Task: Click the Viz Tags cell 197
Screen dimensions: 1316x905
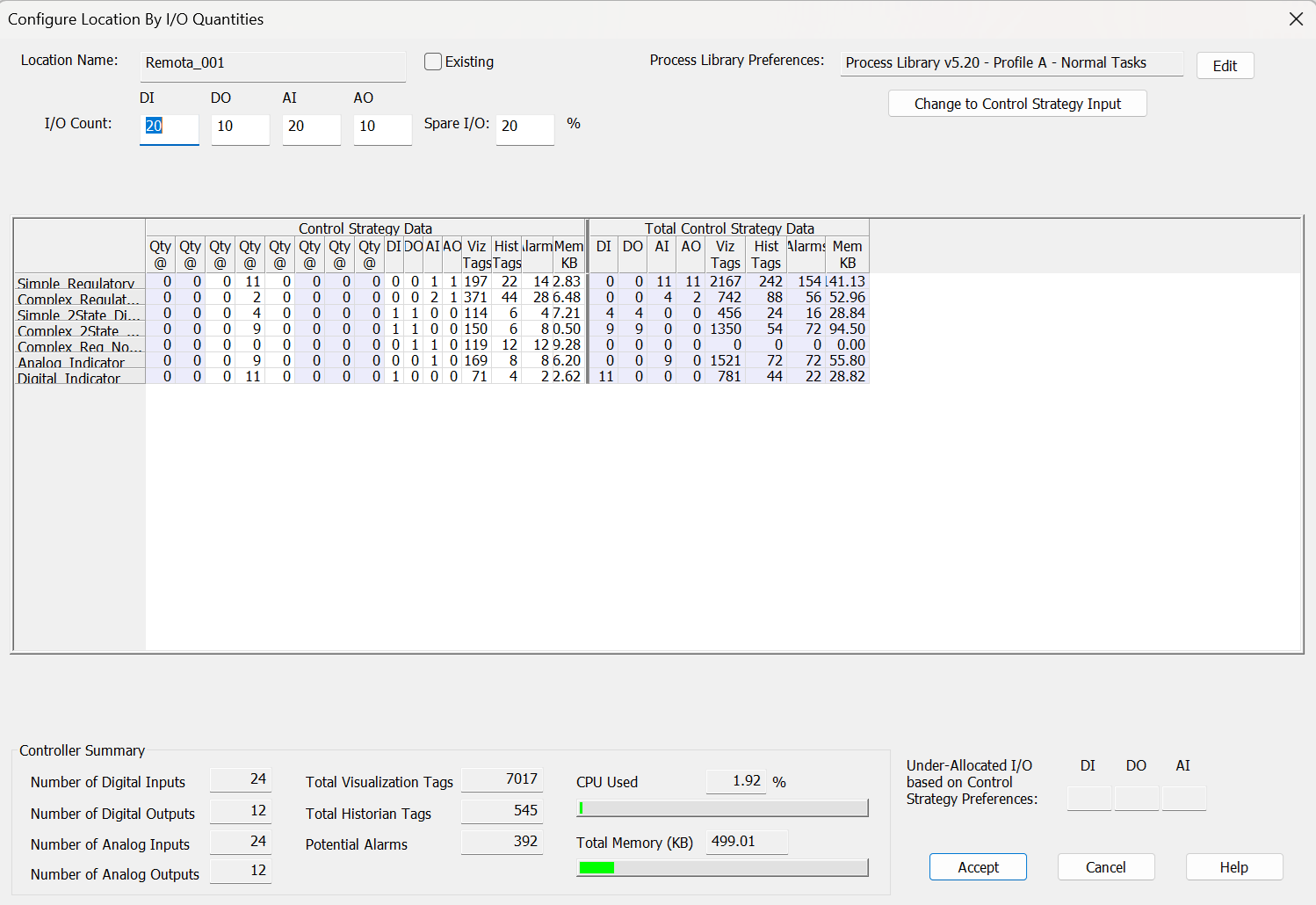Action: coord(476,281)
